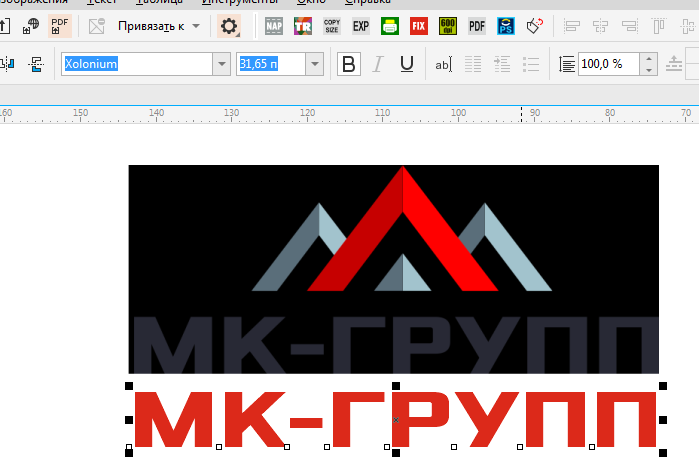Open the Справка menu
This screenshot has height=470, width=699.
pyautogui.click(x=368, y=2)
